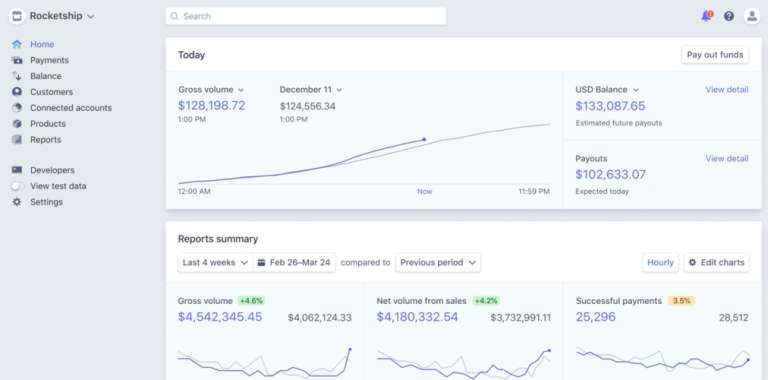Click the Edit charts button
768x380 pixels.
(x=717, y=262)
